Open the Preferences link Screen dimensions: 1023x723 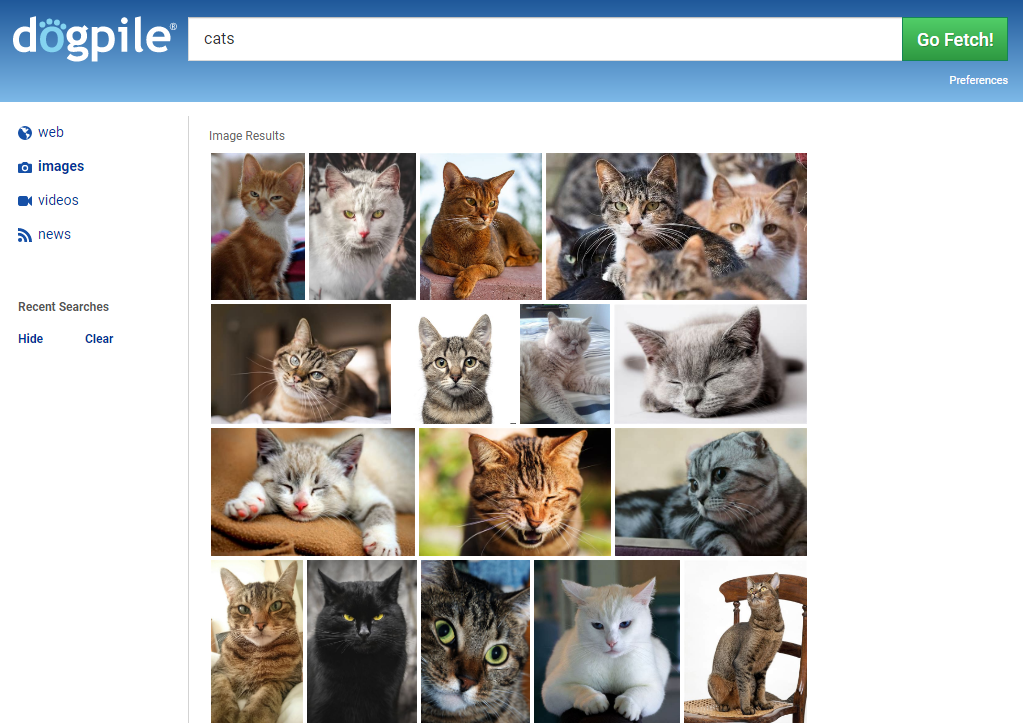coord(977,80)
